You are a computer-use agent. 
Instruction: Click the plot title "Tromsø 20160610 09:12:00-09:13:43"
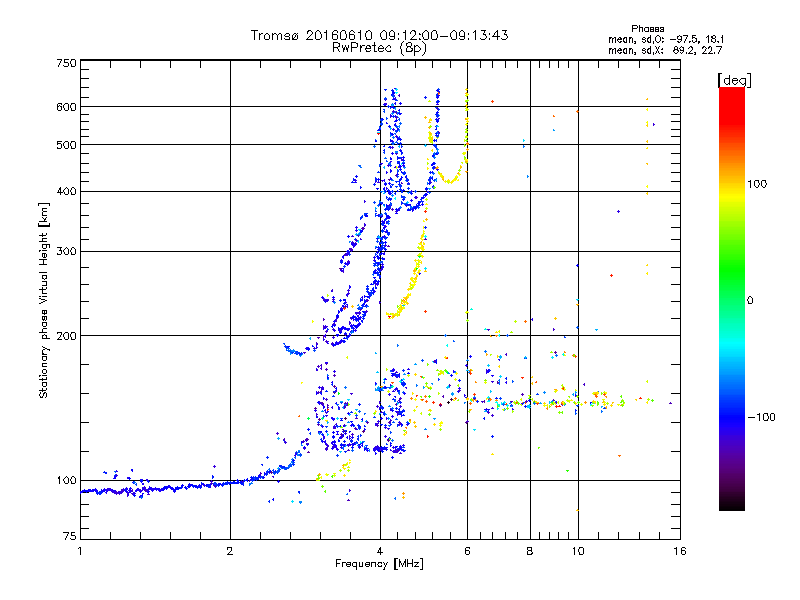[x=380, y=35]
